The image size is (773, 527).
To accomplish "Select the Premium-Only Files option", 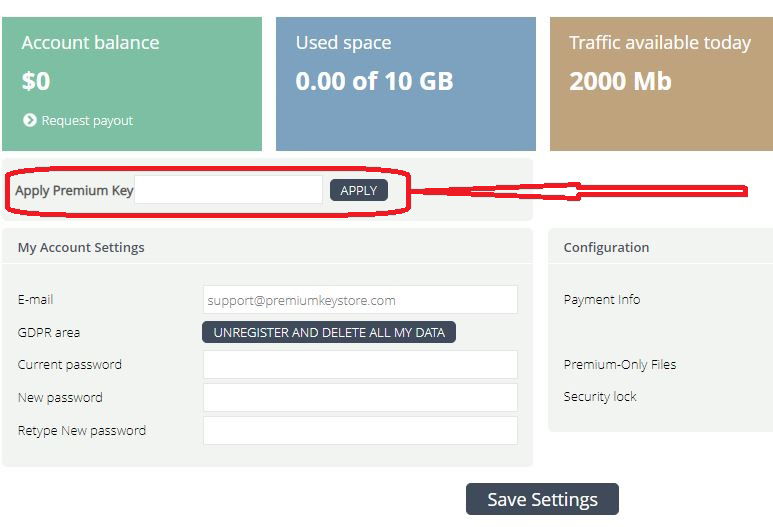I will click(x=620, y=364).
